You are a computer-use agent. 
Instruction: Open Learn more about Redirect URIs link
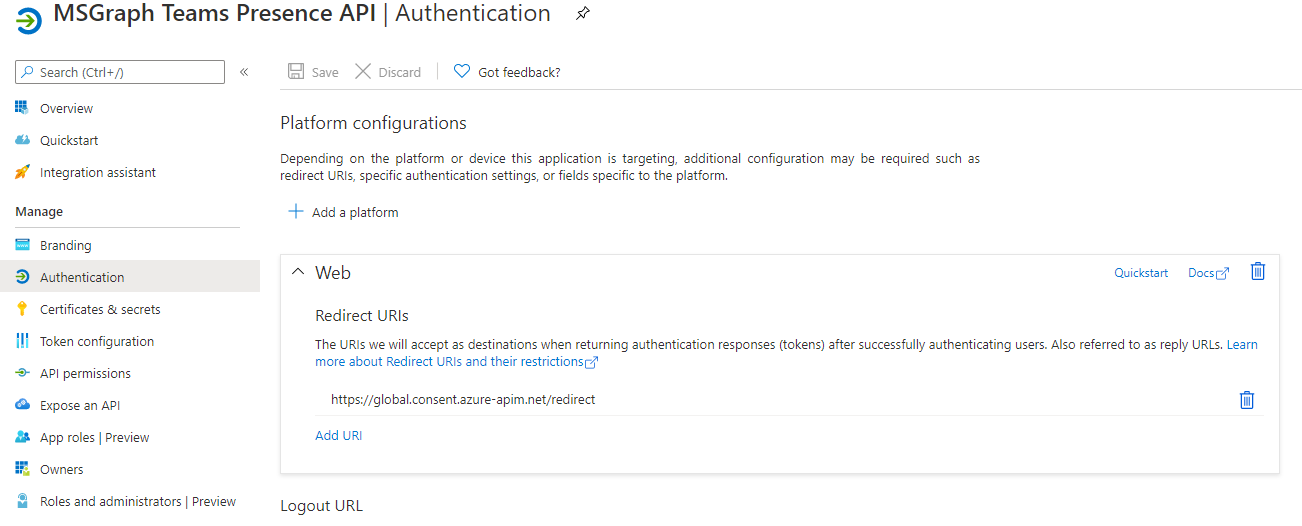786,353
